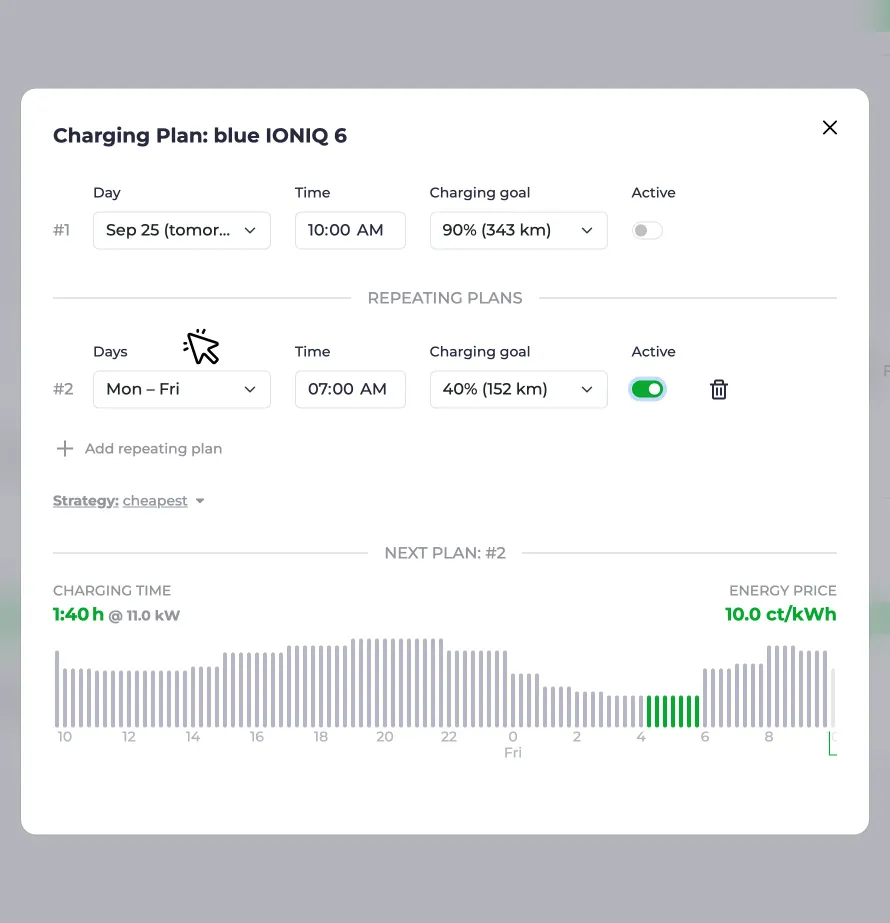This screenshot has width=890, height=923.
Task: Click the #1 plan number label
Action: (61, 230)
